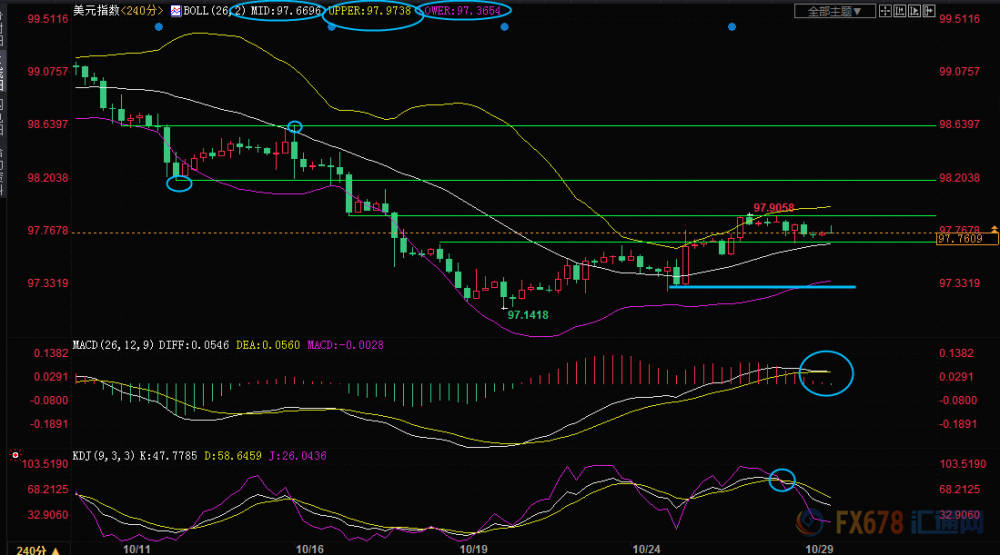
Task: Click the 97.3319 level on left axis
Action: coord(48,283)
